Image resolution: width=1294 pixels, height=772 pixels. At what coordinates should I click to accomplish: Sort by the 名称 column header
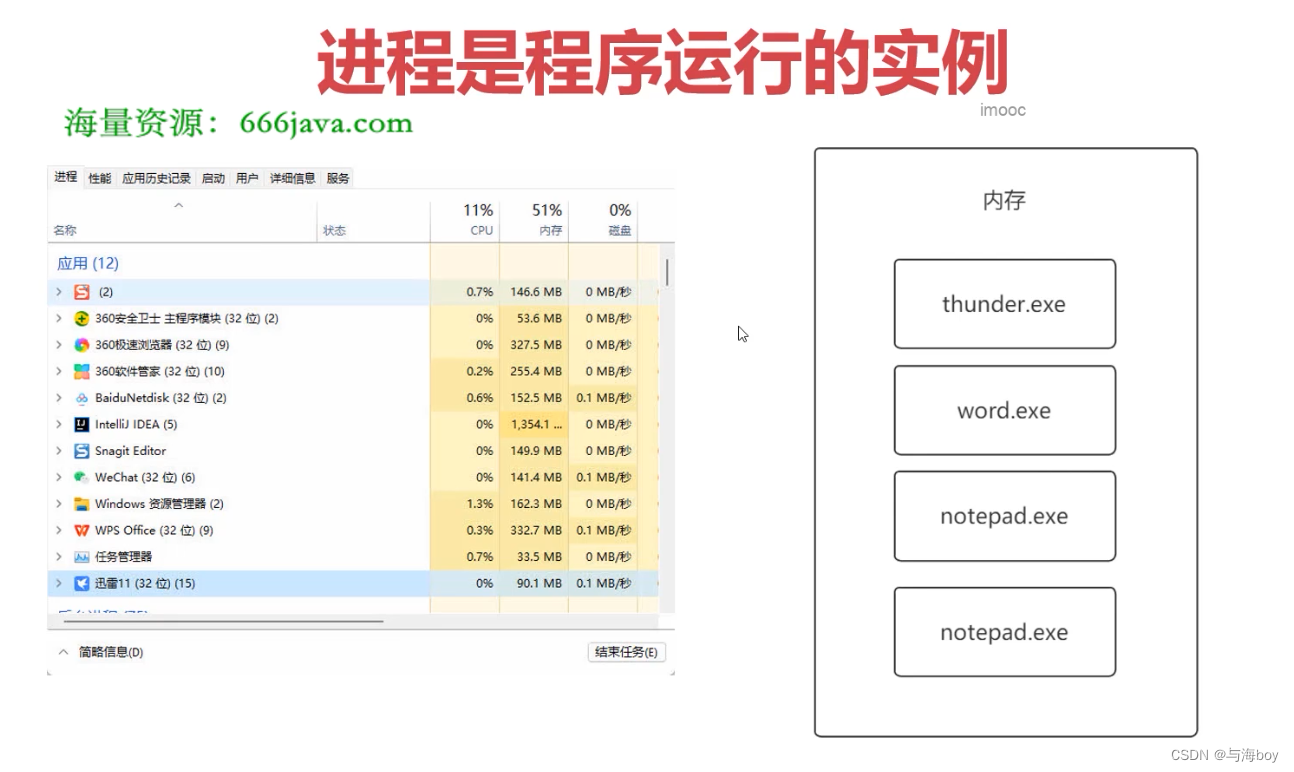[x=183, y=221]
